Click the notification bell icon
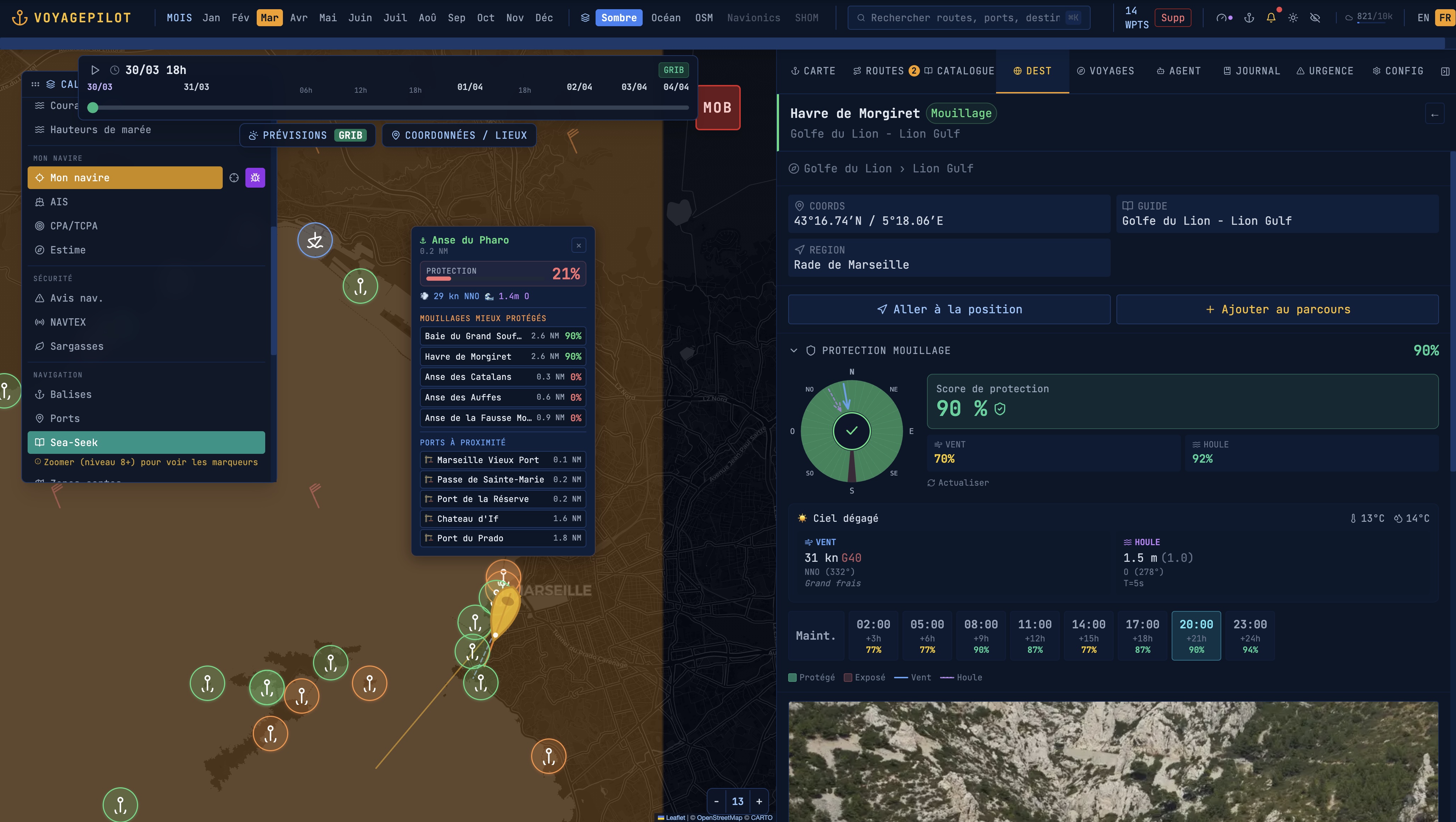 click(x=1270, y=17)
